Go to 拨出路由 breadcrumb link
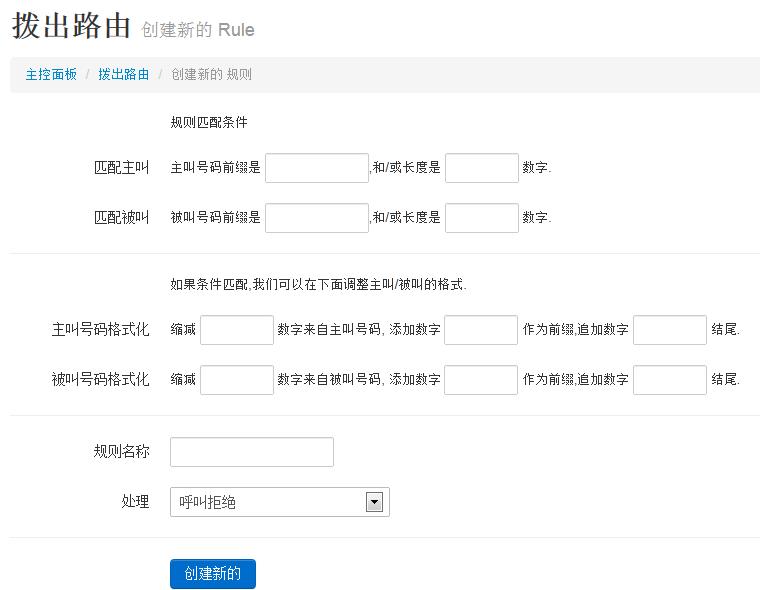760x590 pixels. [x=124, y=74]
